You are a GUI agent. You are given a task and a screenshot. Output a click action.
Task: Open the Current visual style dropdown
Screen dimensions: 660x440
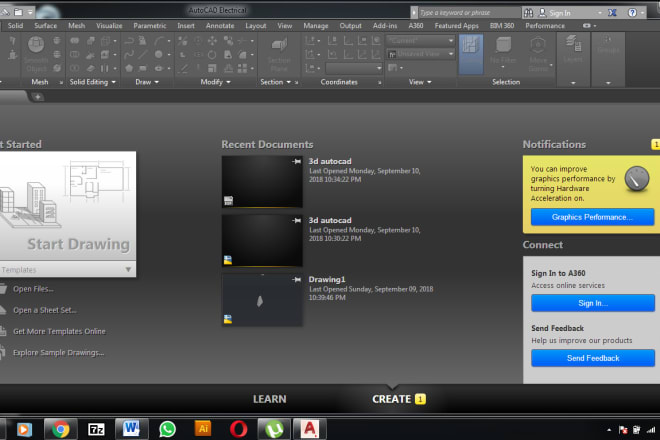pos(451,41)
